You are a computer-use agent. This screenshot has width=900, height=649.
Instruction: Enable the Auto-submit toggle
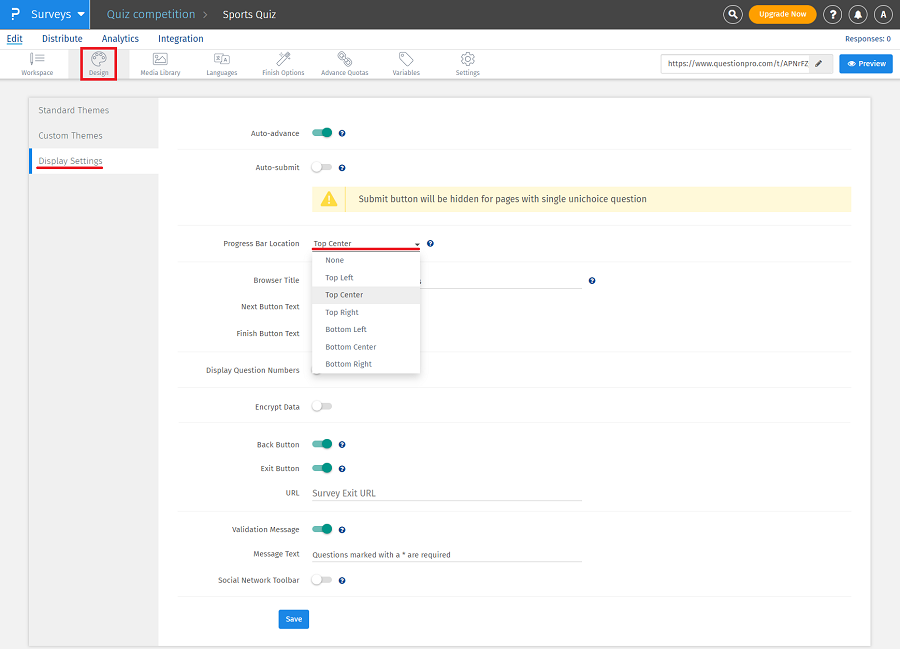click(x=322, y=168)
